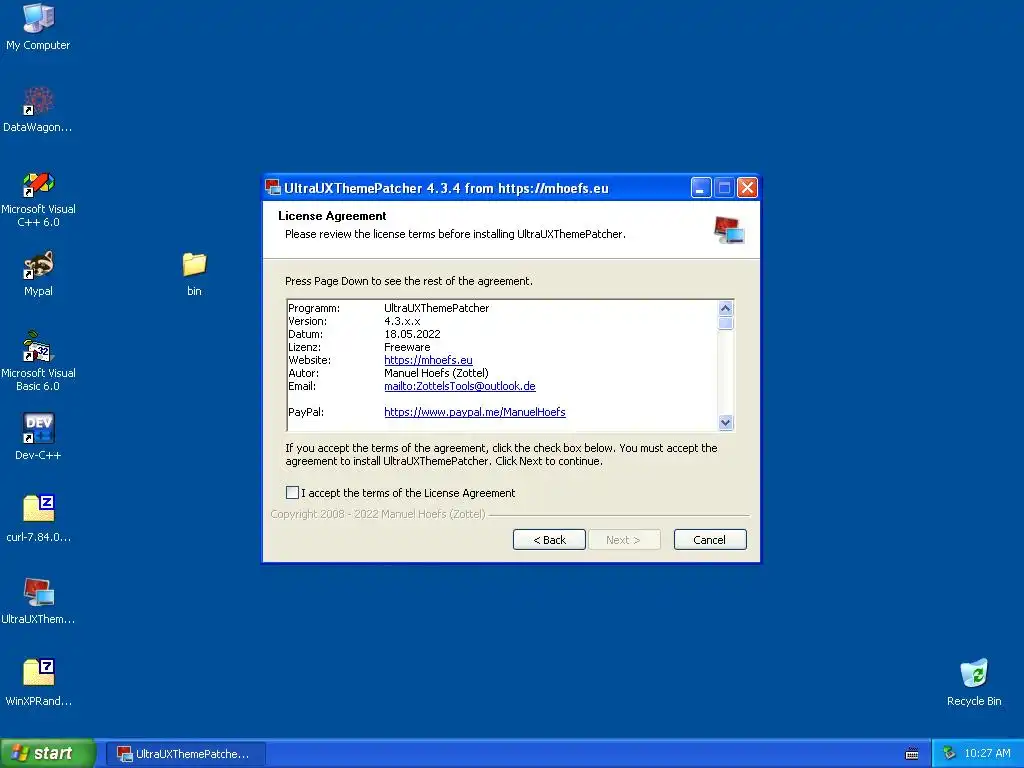1024x768 pixels.
Task: Open the https://mhoefs.eu website link
Action: tap(428, 360)
